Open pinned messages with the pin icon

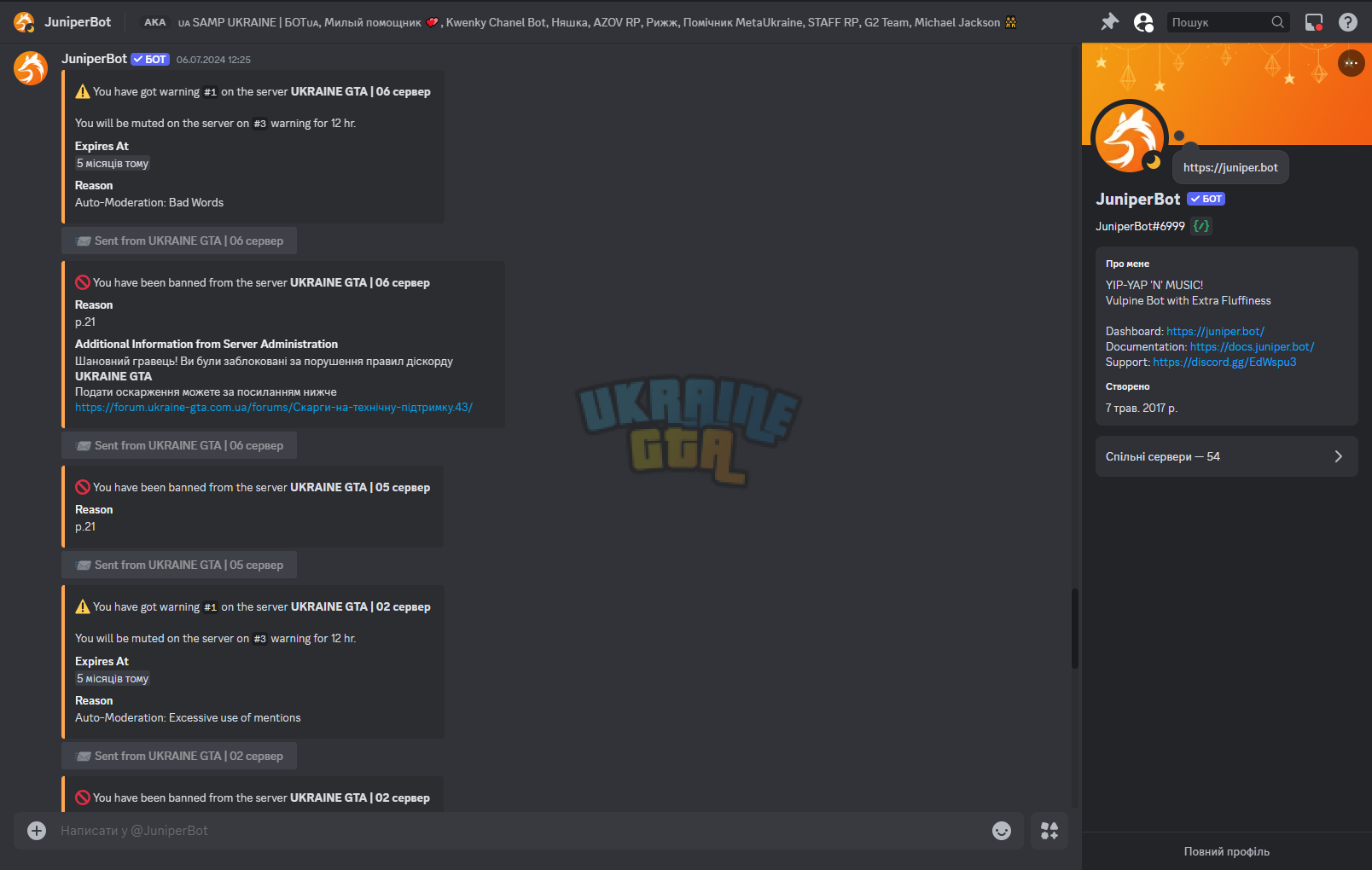click(1109, 22)
